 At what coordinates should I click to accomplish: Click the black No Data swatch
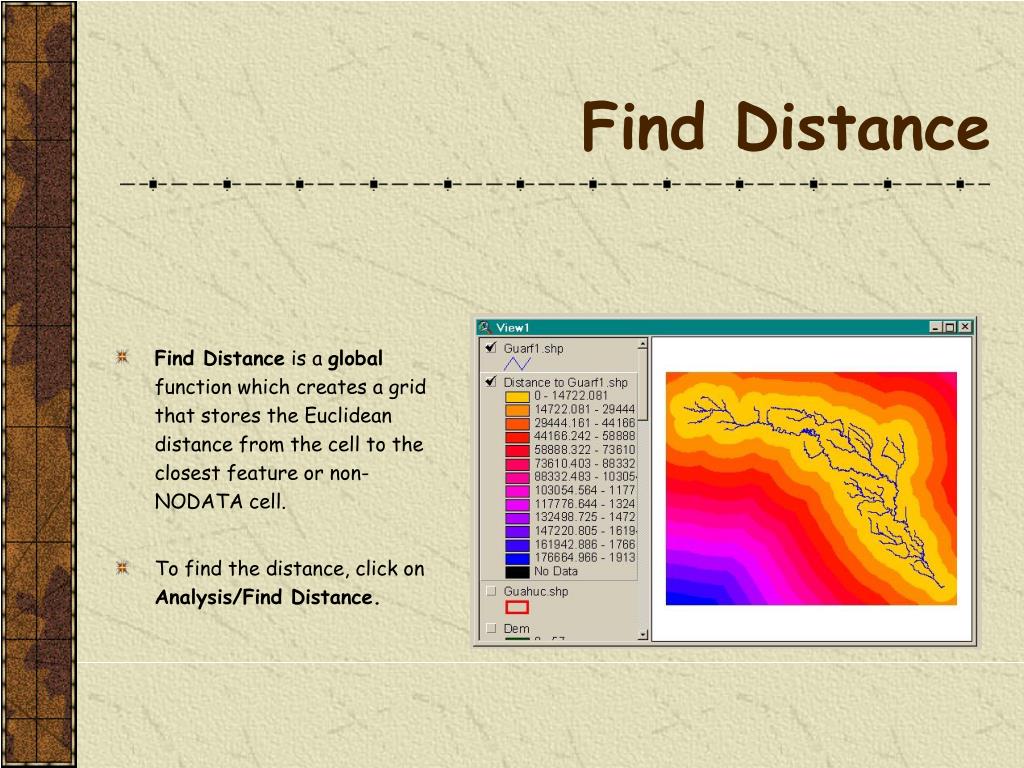click(x=517, y=571)
